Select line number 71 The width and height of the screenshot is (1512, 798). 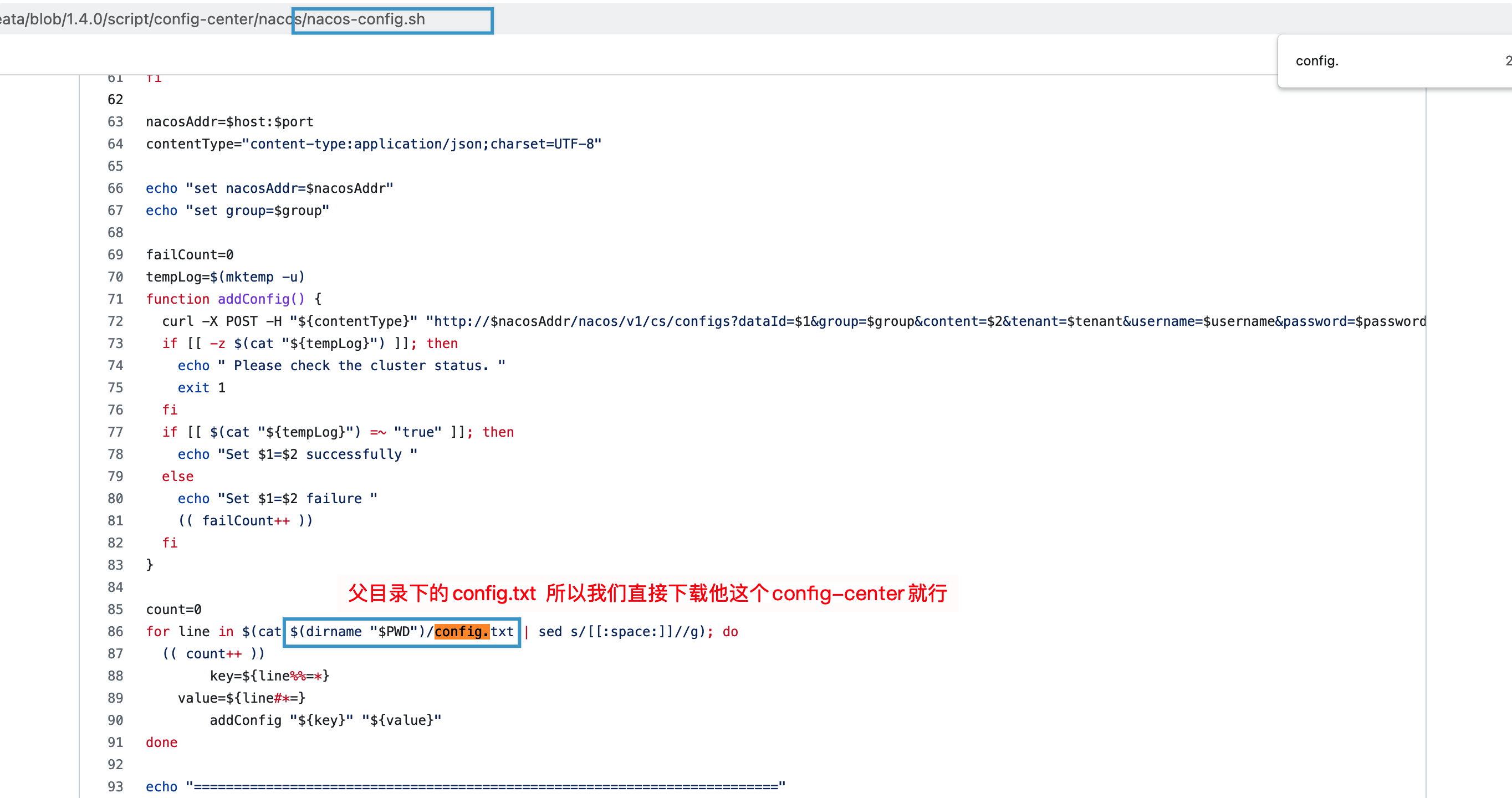[x=115, y=299]
